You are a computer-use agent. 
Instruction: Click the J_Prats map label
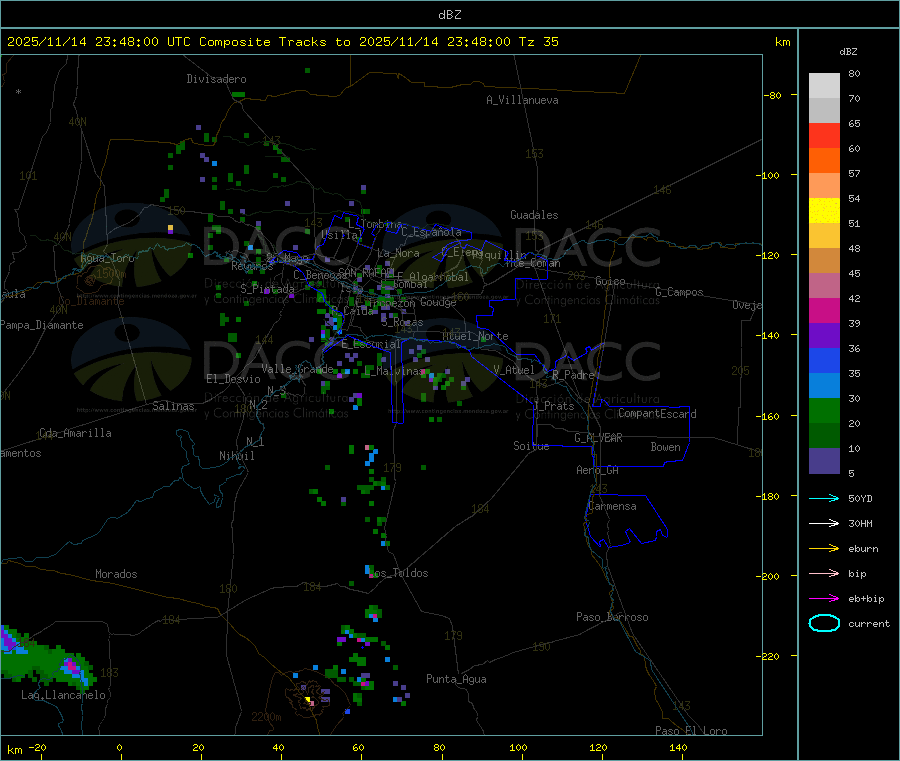pos(553,406)
